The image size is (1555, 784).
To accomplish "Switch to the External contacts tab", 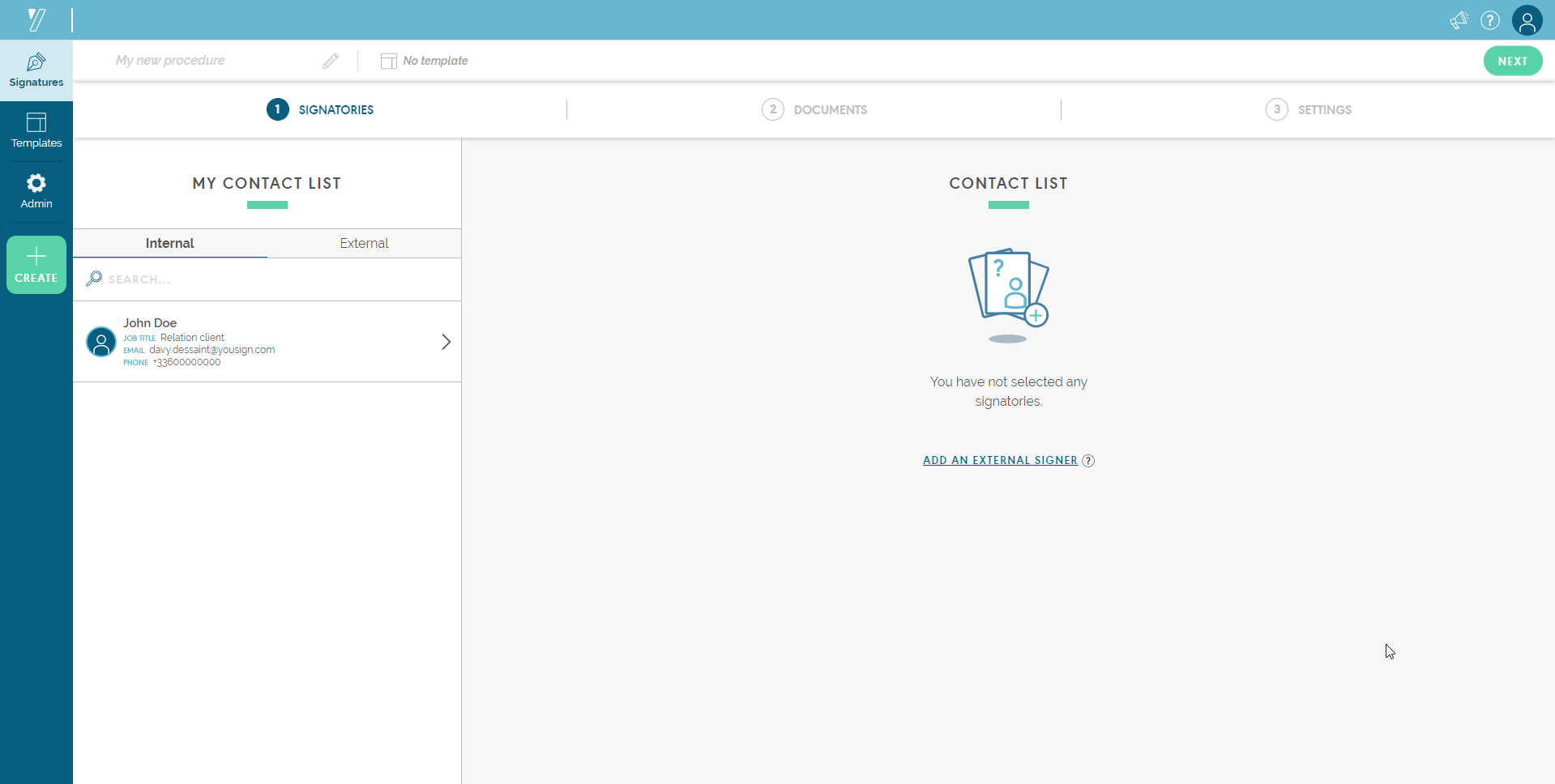I will (364, 243).
